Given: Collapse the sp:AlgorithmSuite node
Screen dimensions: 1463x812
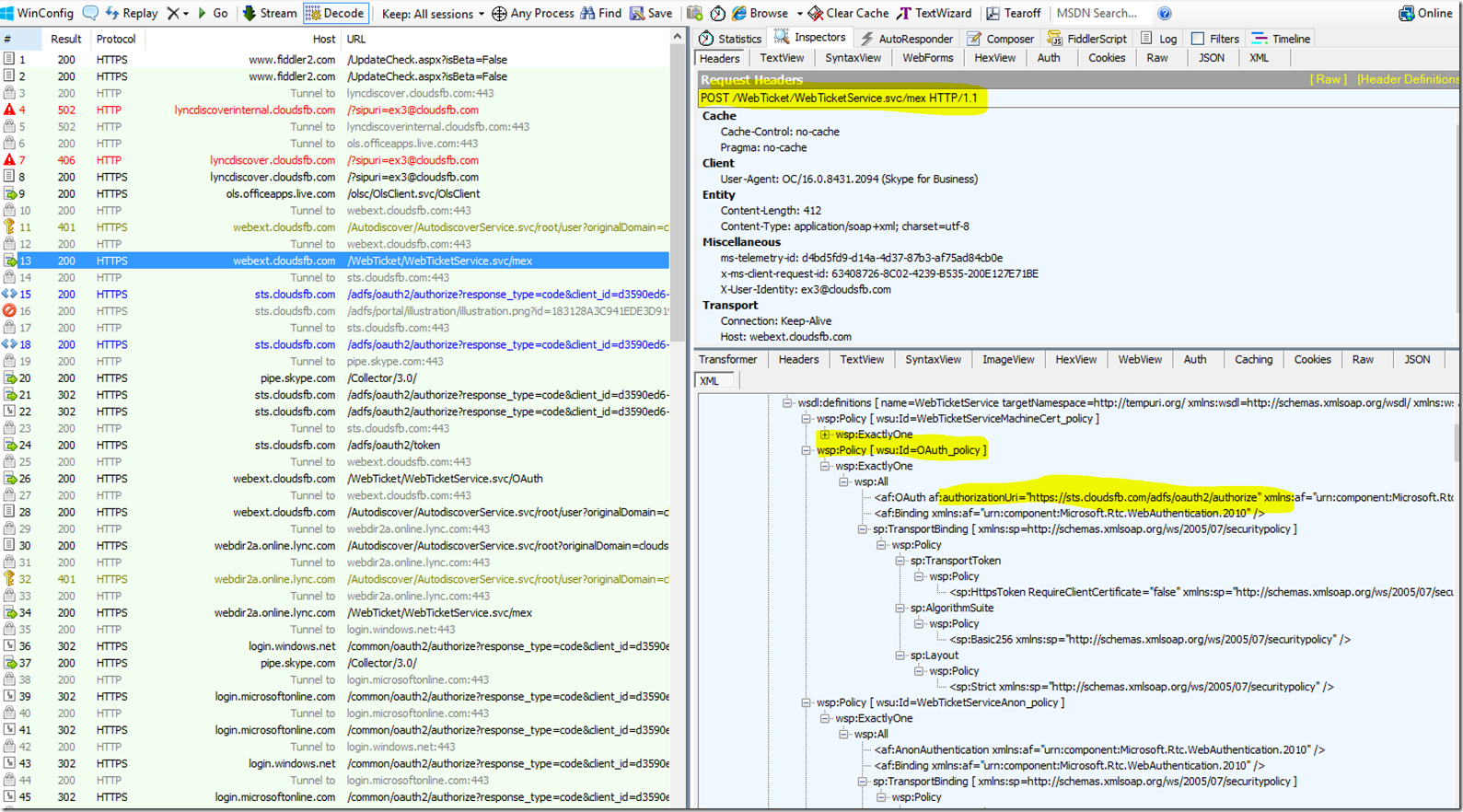Looking at the screenshot, I should coord(900,609).
